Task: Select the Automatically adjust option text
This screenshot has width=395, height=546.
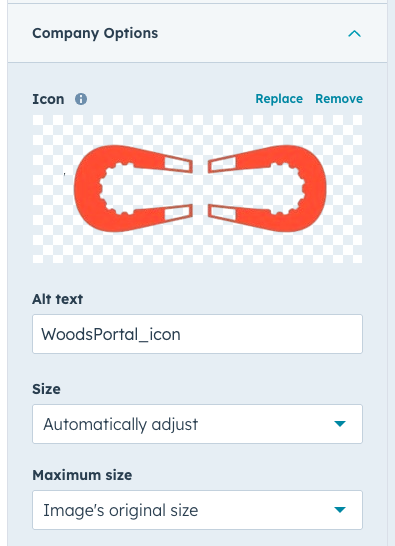Action: pos(121,424)
